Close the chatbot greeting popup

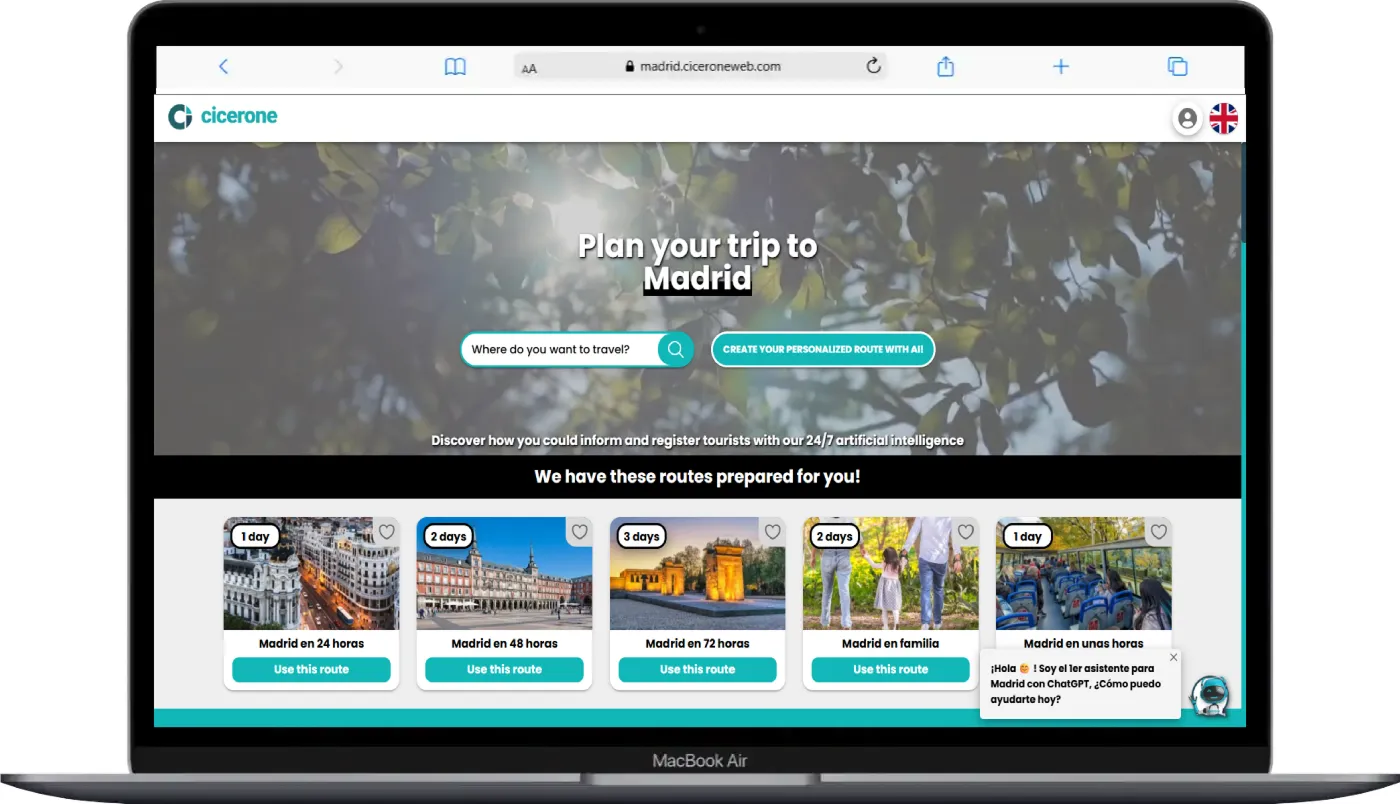click(x=1173, y=657)
